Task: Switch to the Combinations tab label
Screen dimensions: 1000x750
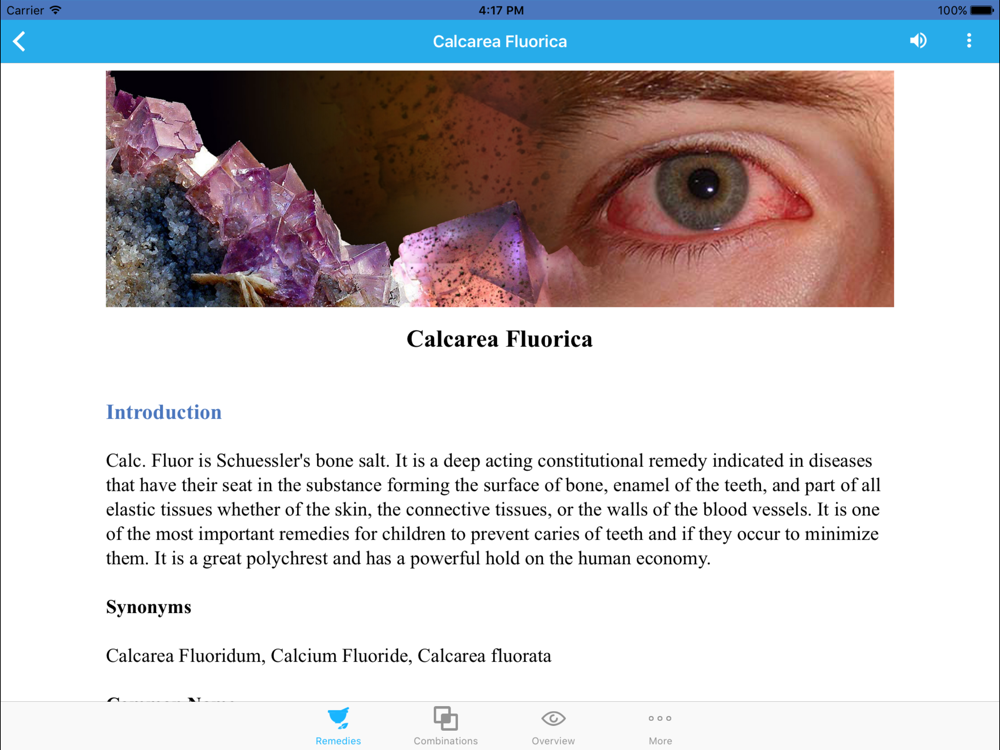Action: [445, 741]
